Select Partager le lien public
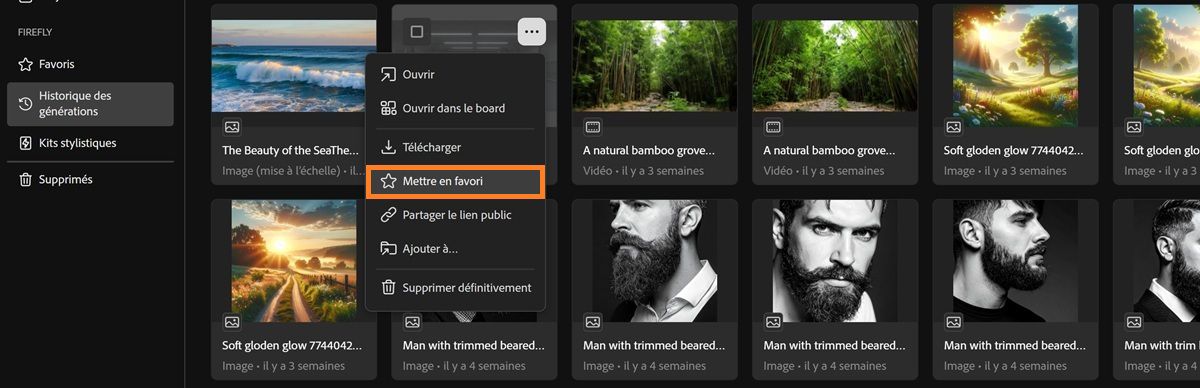 (x=455, y=215)
